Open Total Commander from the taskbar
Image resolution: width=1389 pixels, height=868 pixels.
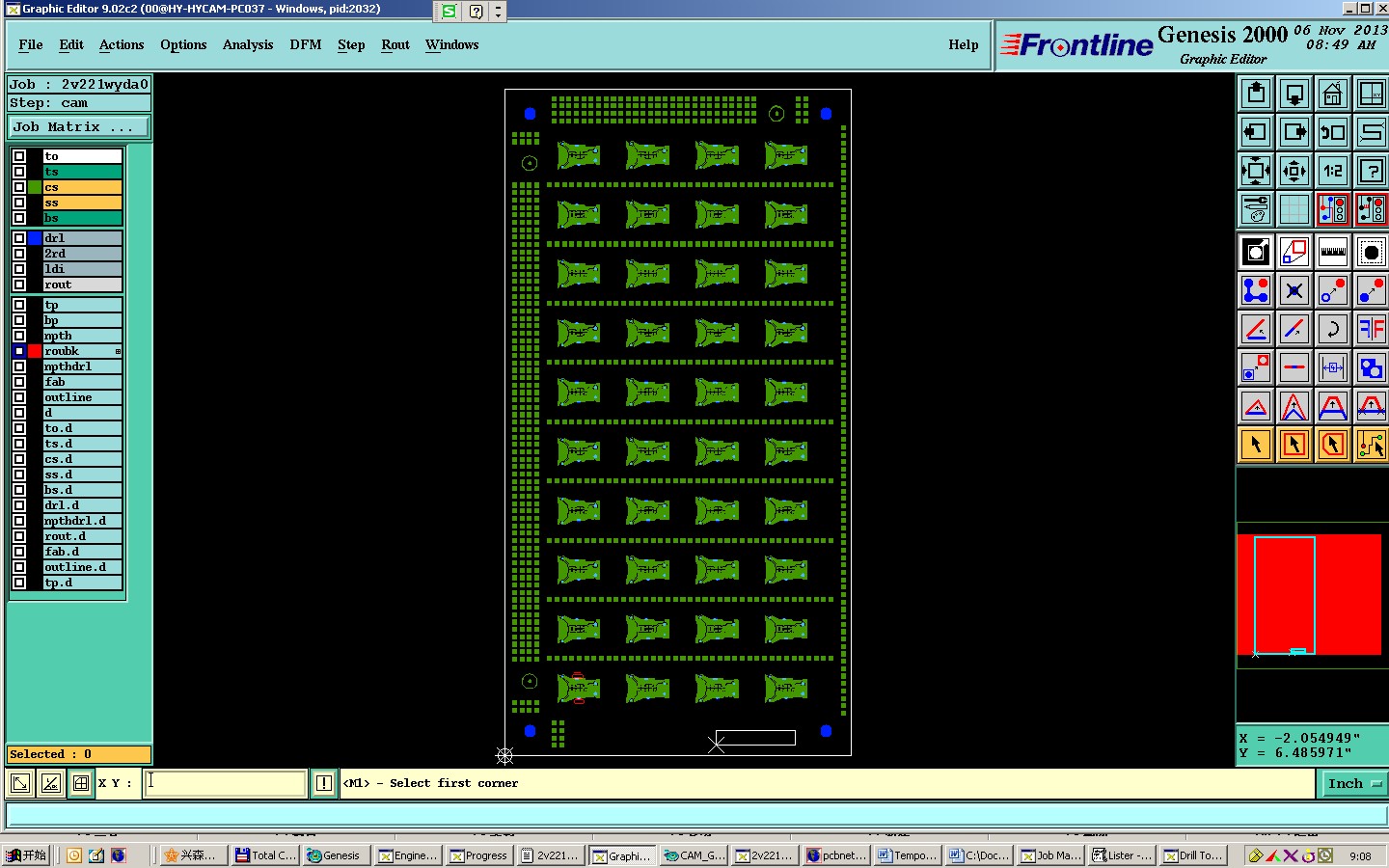coord(265,855)
